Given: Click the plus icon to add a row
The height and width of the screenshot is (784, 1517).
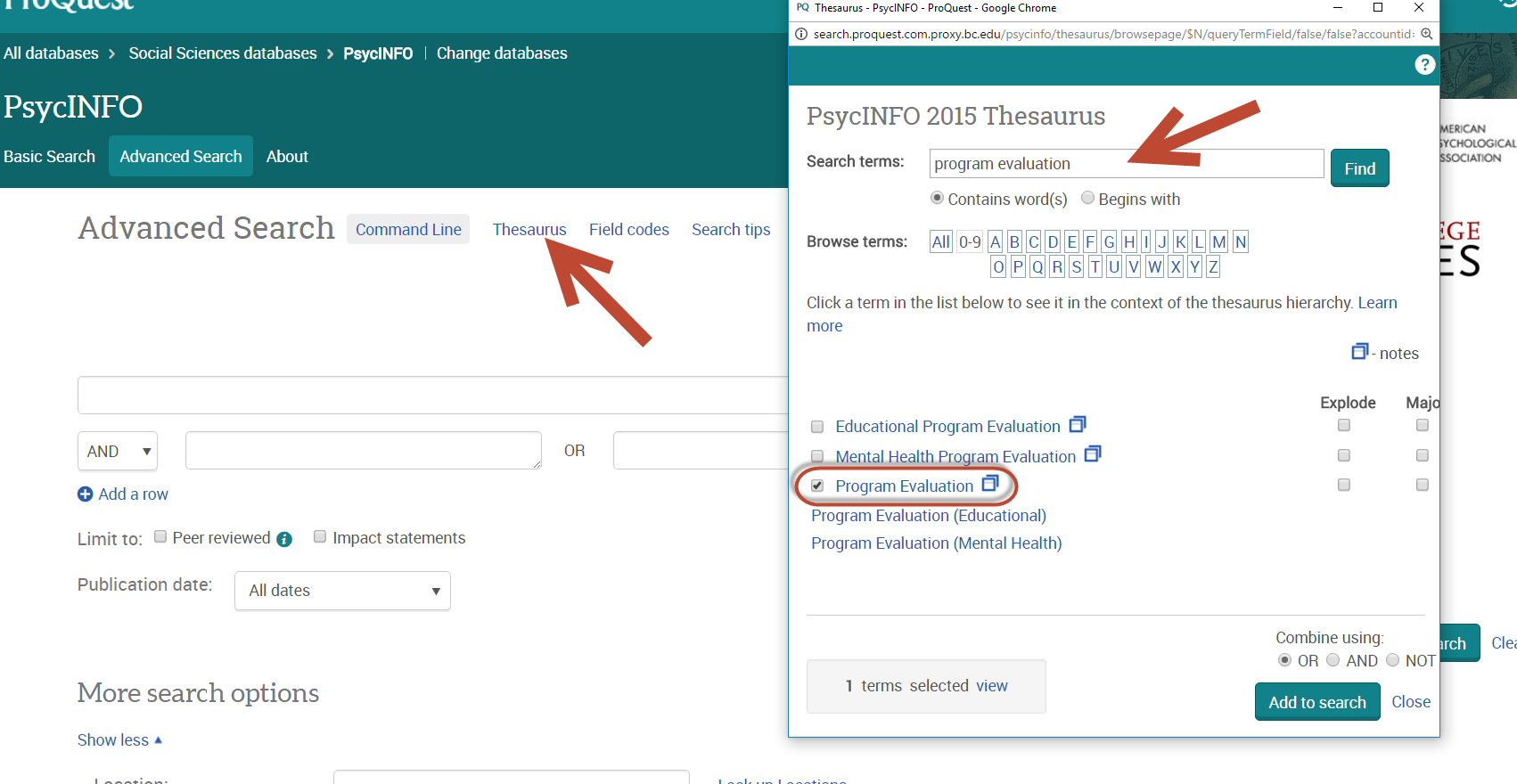Looking at the screenshot, I should (85, 494).
